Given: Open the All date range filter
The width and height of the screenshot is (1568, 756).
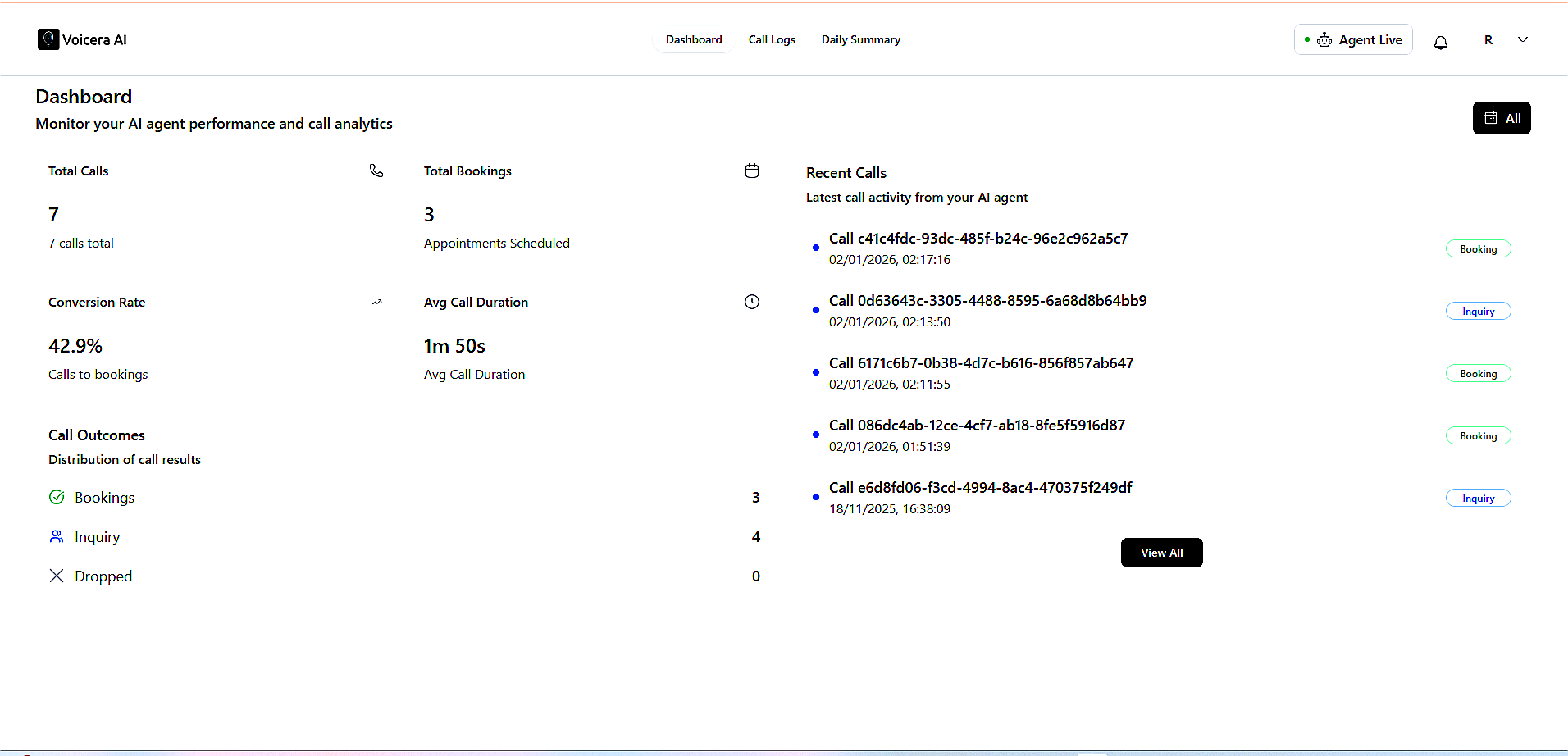Looking at the screenshot, I should pyautogui.click(x=1501, y=118).
